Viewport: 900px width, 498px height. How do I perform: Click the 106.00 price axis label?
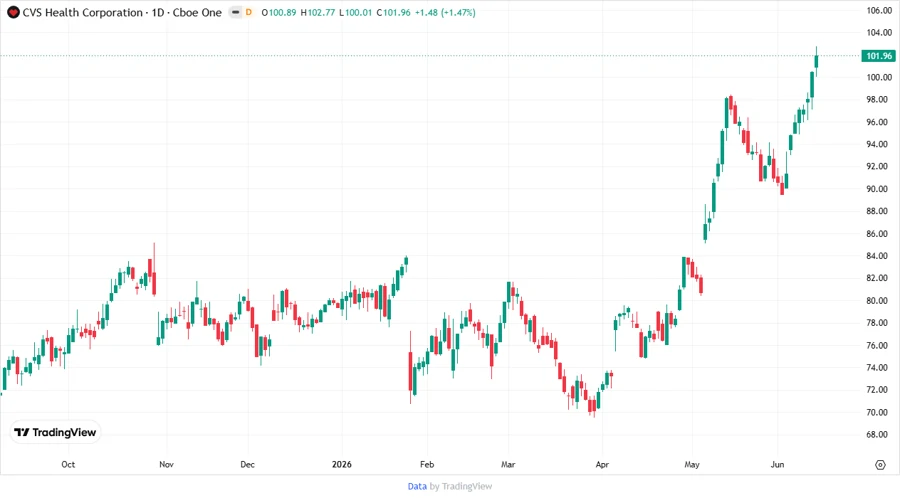pyautogui.click(x=879, y=10)
